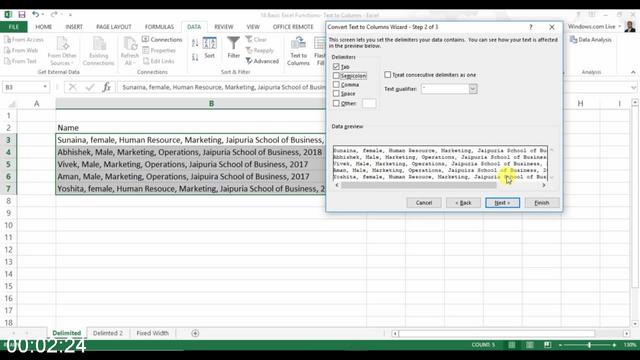Open the Refresh All dropdown
The height and width of the screenshot is (360, 640).
(129, 51)
